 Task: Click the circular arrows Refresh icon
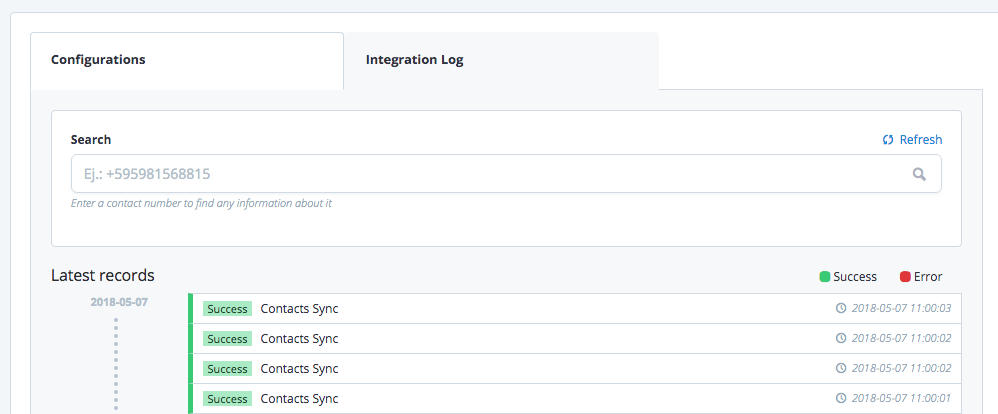[x=887, y=140]
